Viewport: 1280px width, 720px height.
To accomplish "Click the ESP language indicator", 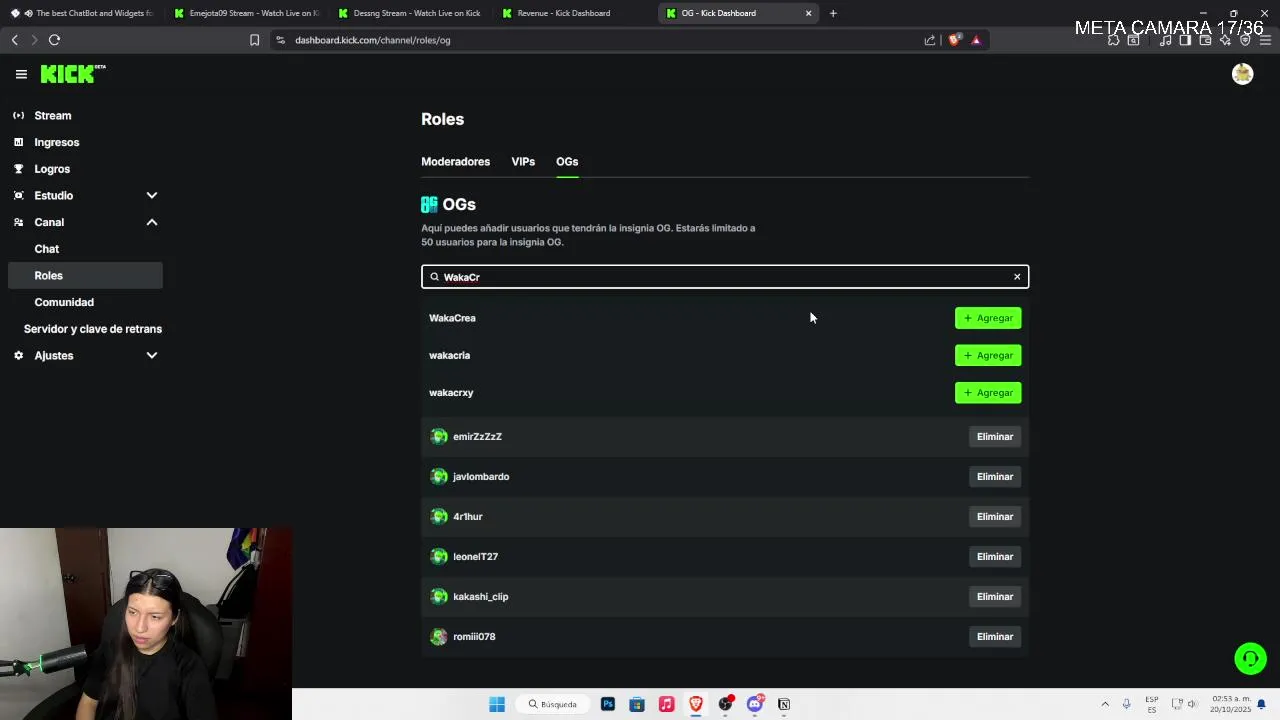I will click(1152, 704).
